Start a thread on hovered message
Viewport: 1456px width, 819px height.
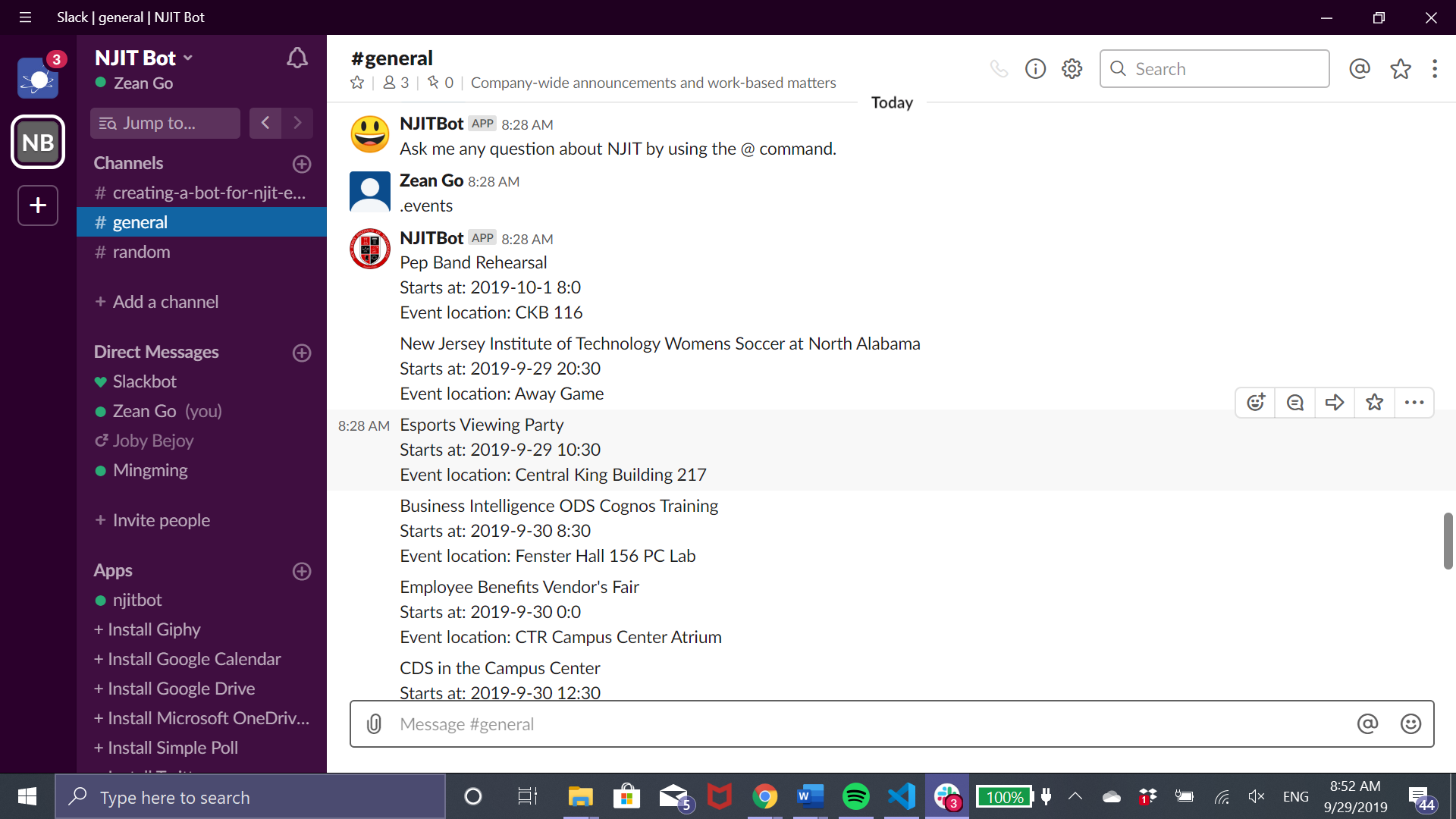tap(1295, 403)
